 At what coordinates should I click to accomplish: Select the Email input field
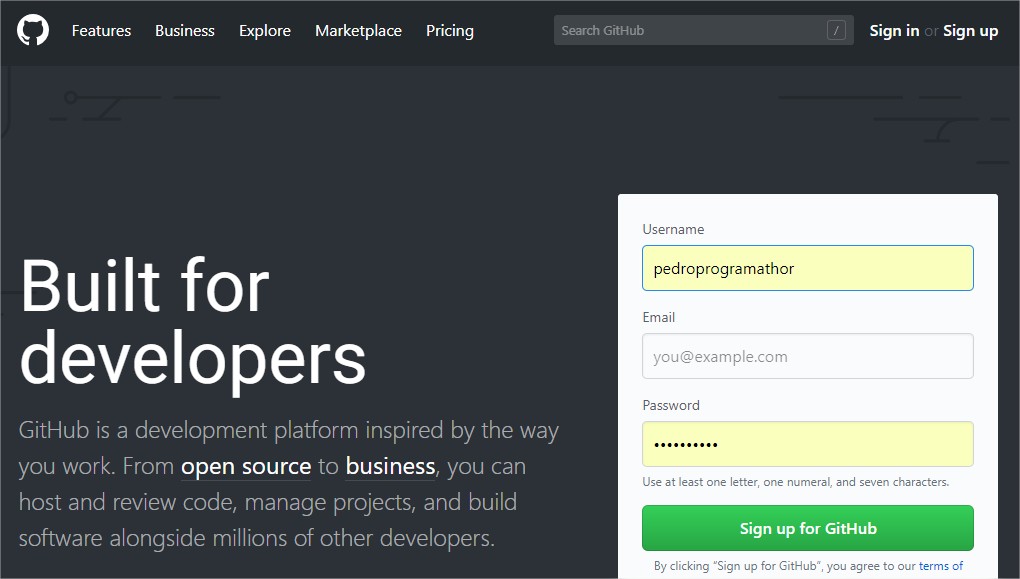pos(807,356)
